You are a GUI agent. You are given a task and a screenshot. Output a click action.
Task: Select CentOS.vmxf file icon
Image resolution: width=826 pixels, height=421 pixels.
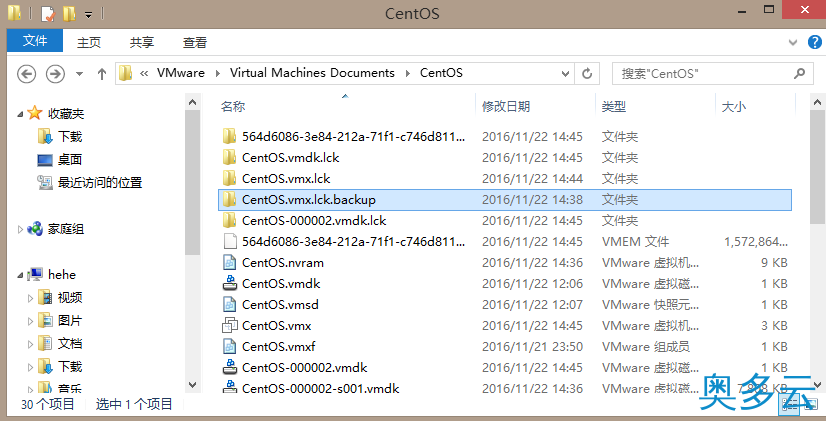[x=230, y=347]
